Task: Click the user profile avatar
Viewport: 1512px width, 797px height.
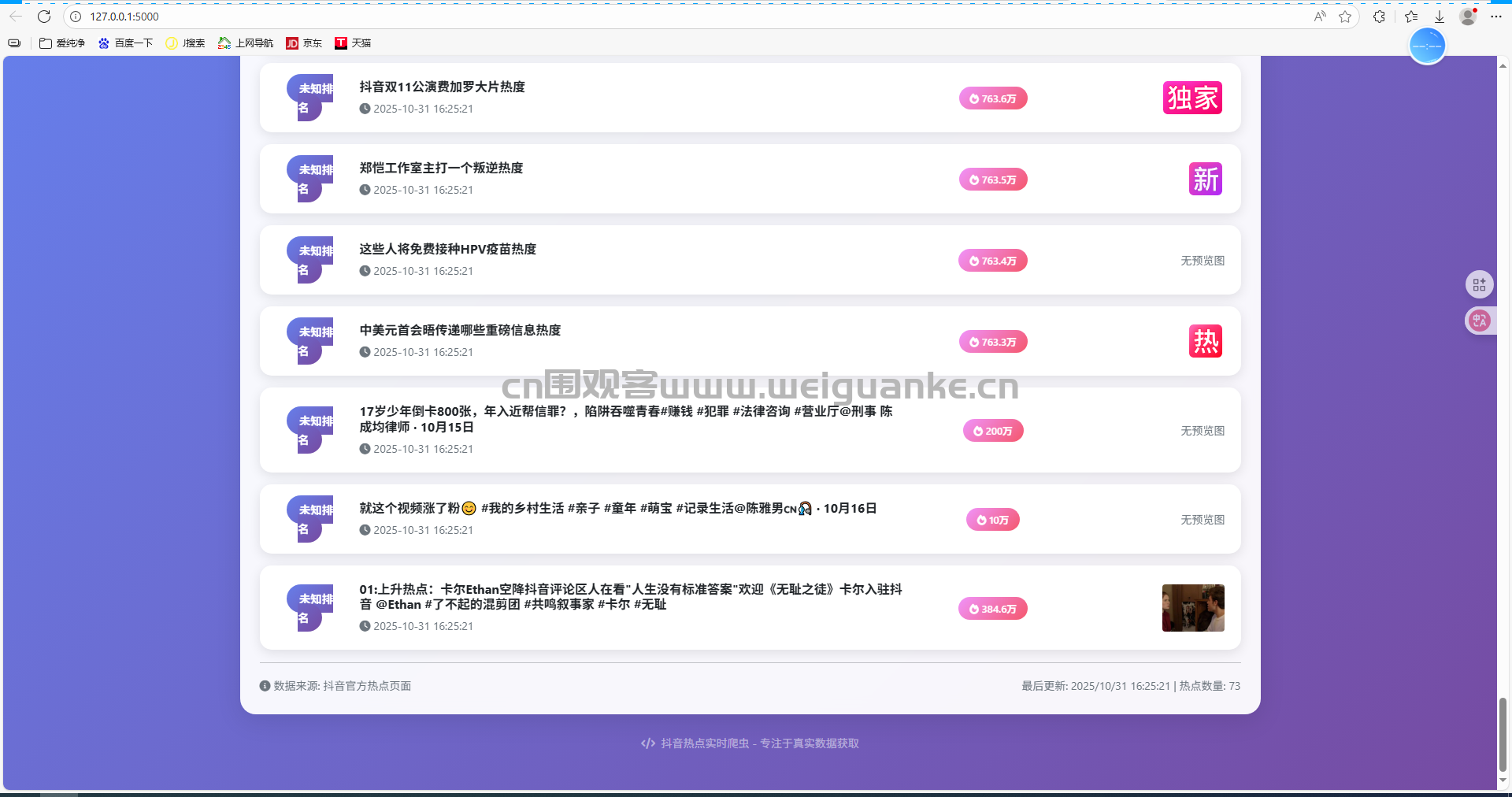Action: click(1467, 17)
